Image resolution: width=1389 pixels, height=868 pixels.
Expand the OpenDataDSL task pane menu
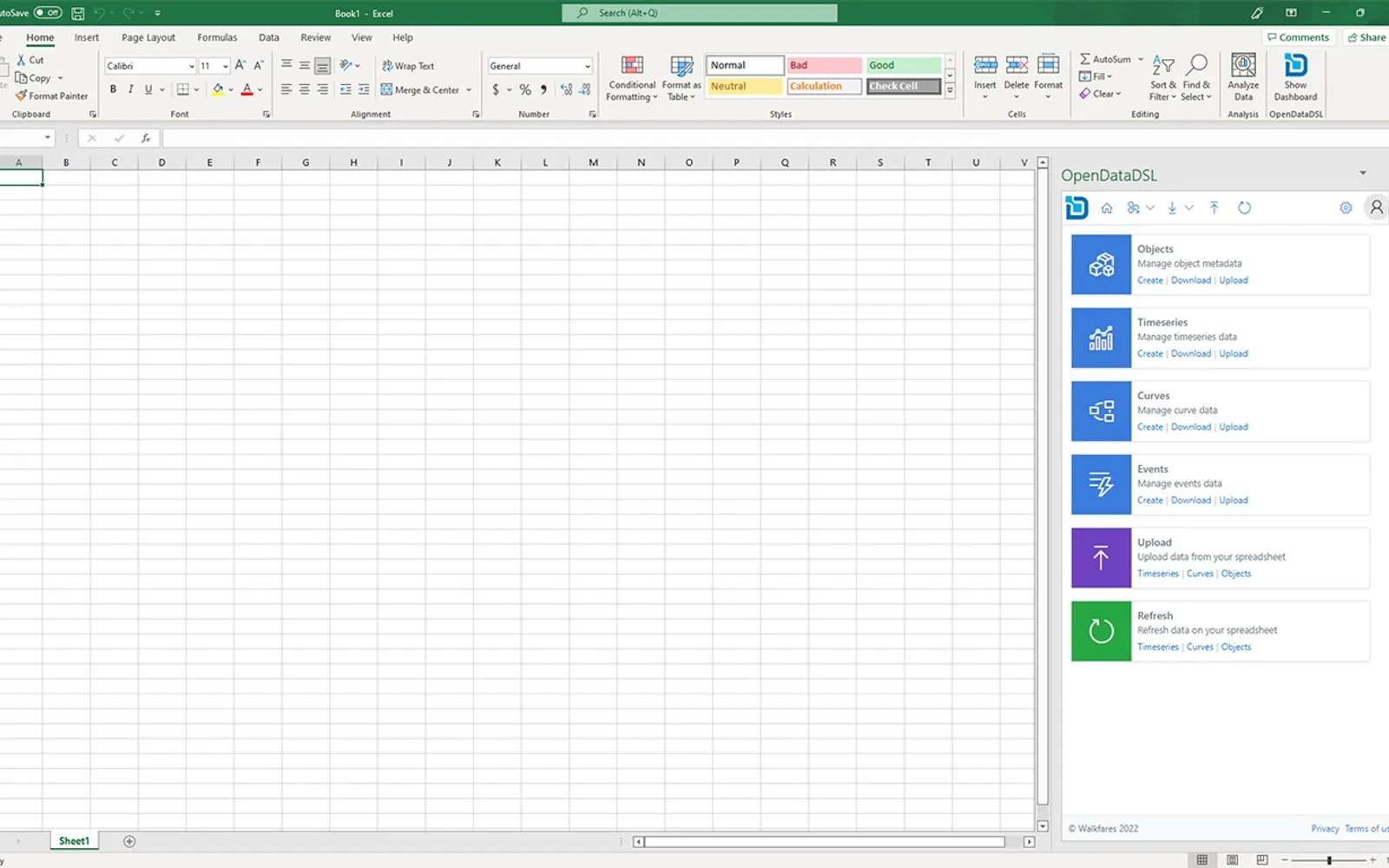click(x=1363, y=174)
